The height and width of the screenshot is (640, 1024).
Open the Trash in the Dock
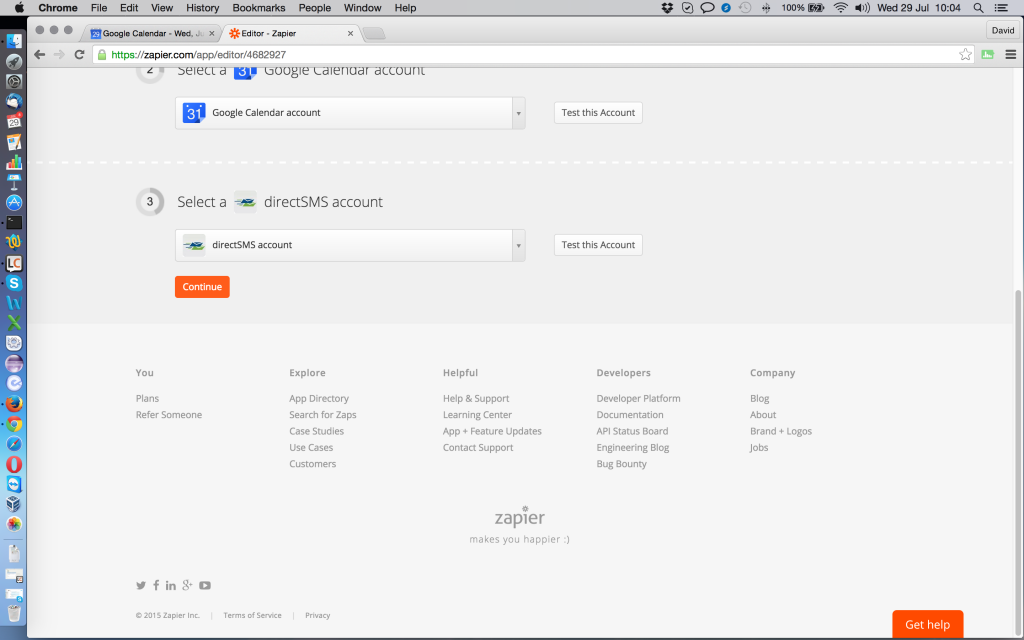[14, 613]
